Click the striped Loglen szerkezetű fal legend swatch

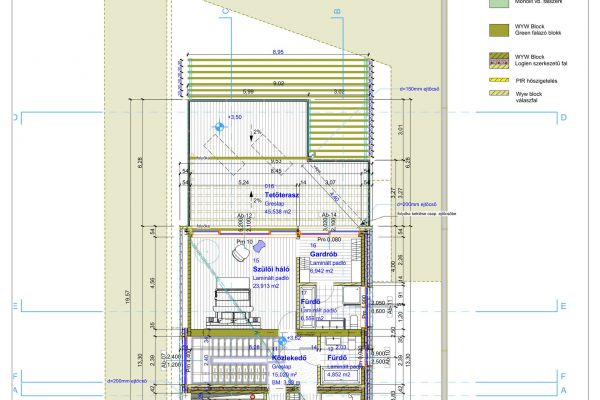click(x=499, y=60)
